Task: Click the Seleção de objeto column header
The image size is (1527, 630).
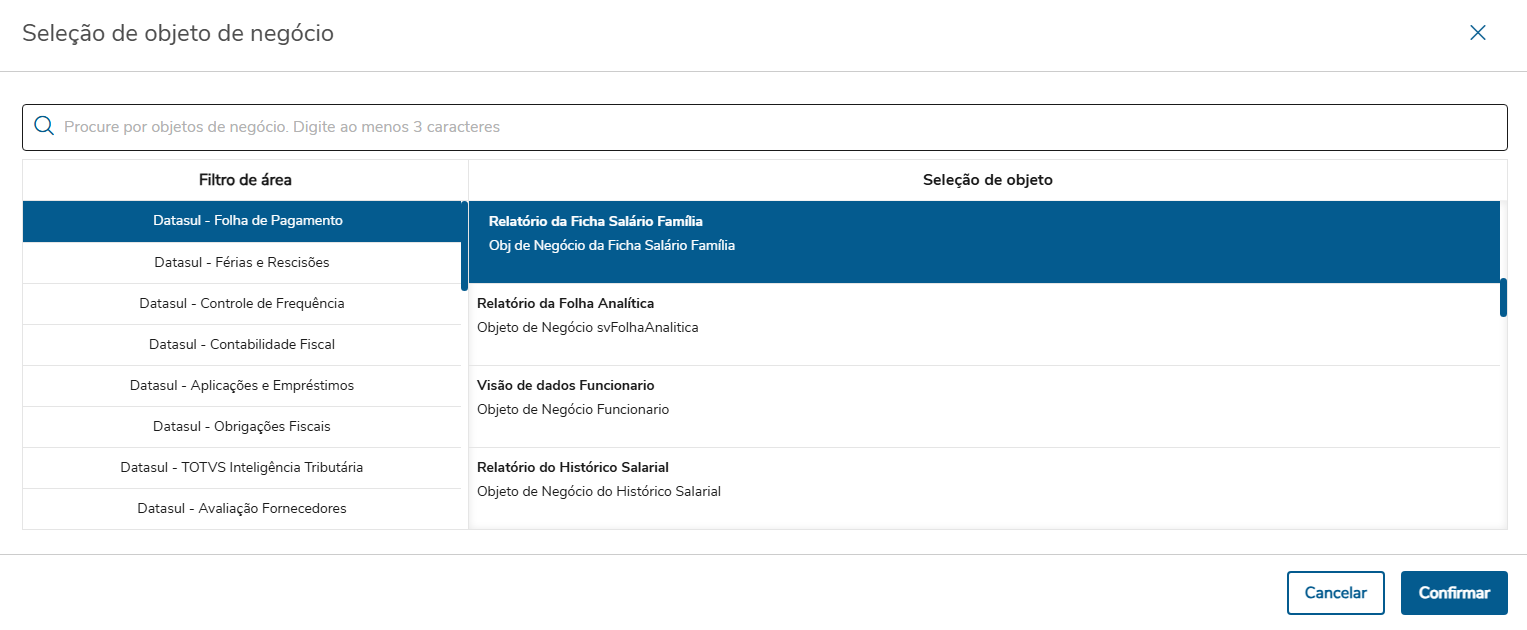Action: coord(987,180)
